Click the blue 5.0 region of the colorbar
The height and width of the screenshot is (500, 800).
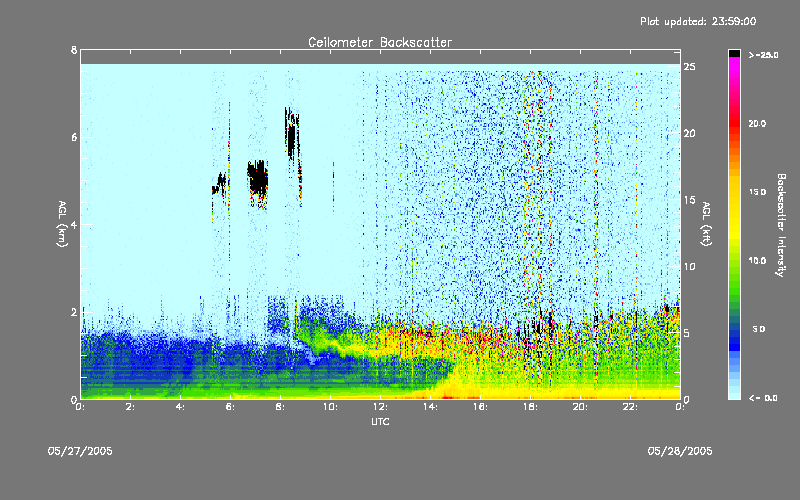pyautogui.click(x=734, y=330)
